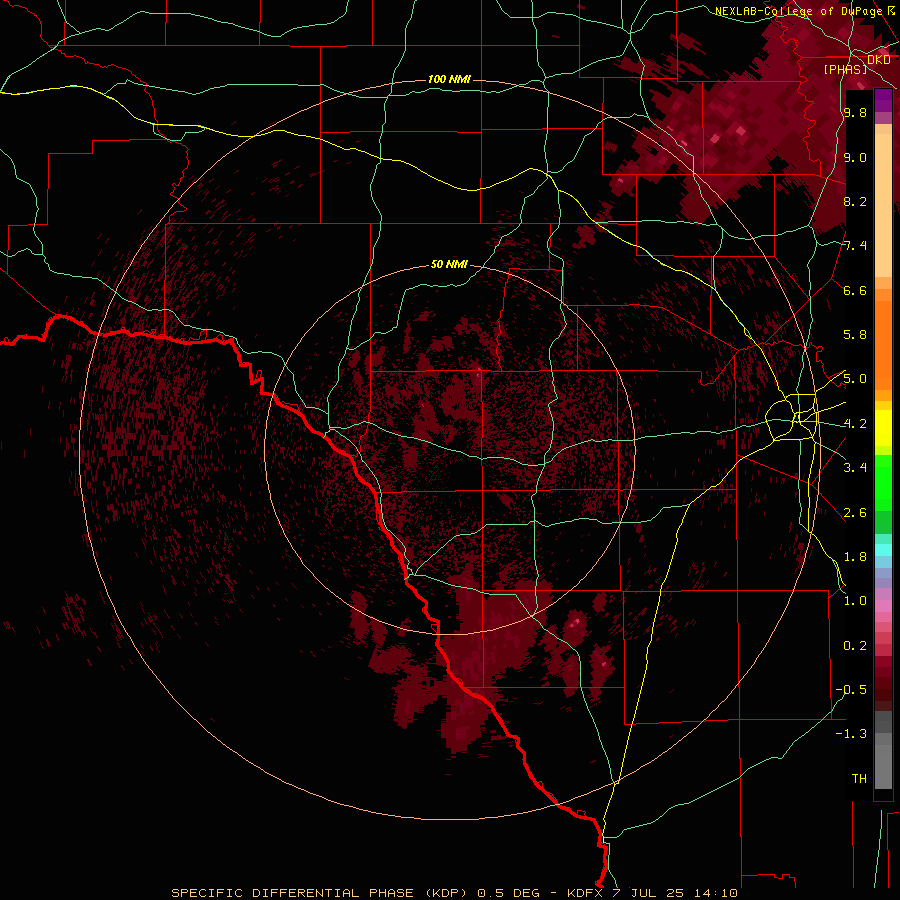Click the 0.5 DEG elevation text in footer

click(509, 893)
